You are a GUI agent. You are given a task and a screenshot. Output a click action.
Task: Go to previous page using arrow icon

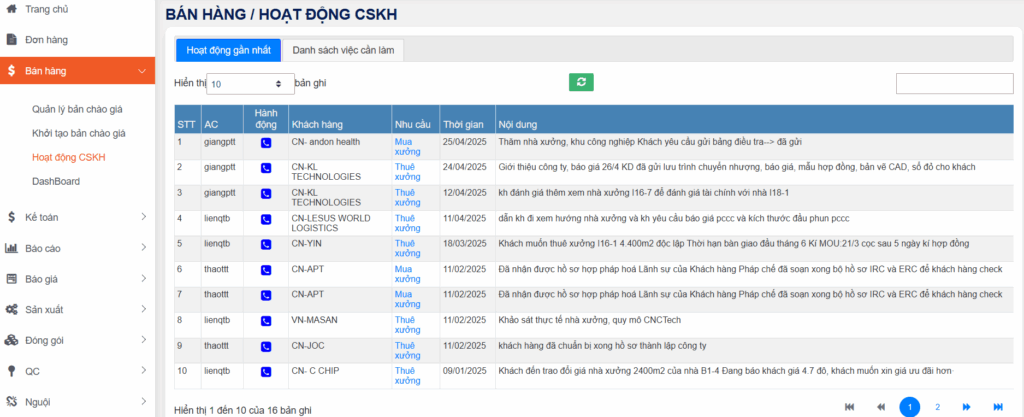881,407
